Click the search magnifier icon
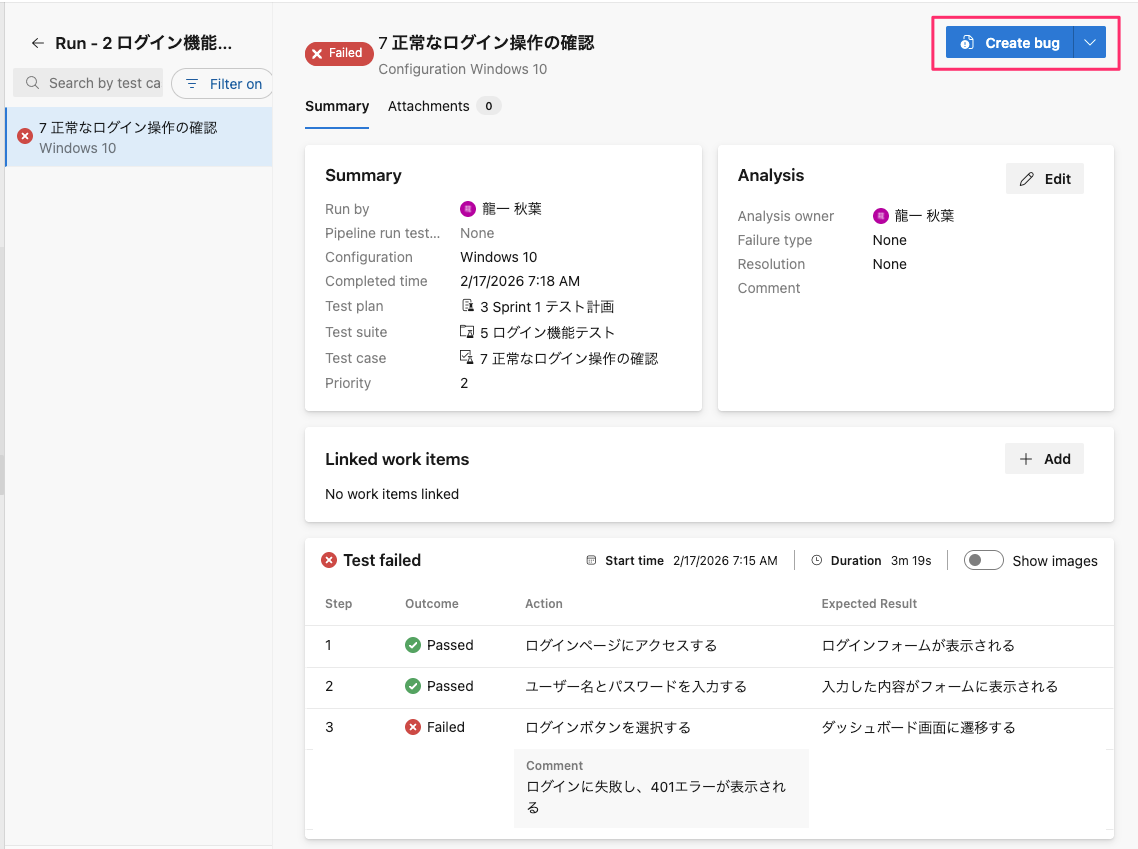1138x849 pixels. (x=33, y=83)
